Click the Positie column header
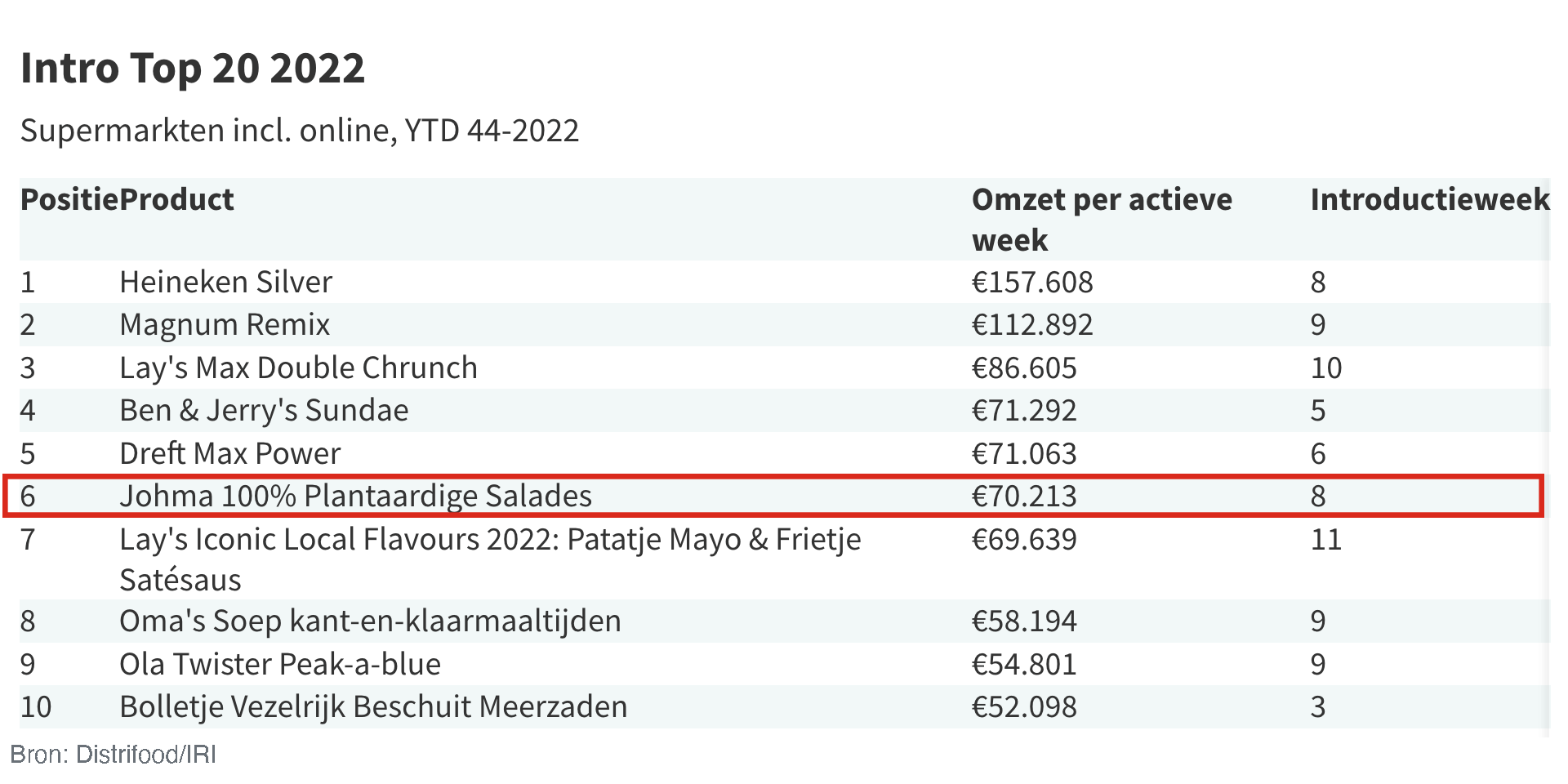 (69, 200)
